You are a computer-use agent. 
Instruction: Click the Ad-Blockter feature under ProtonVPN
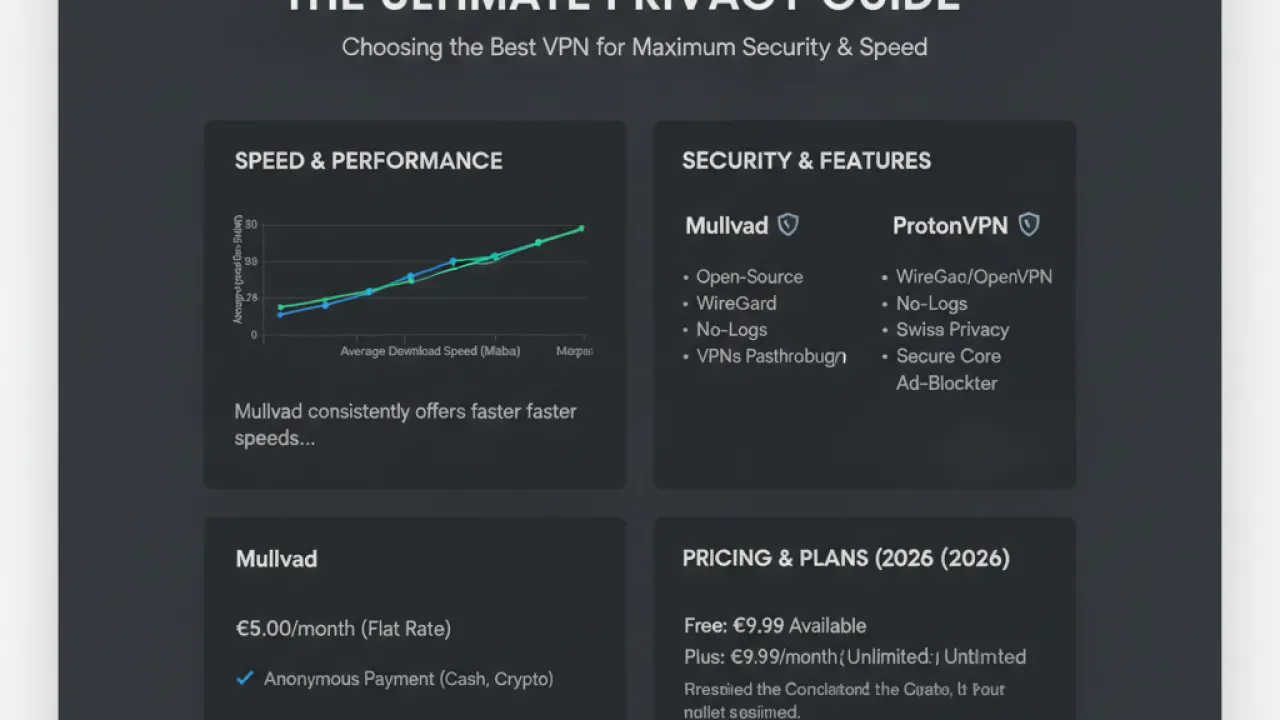[946, 383]
